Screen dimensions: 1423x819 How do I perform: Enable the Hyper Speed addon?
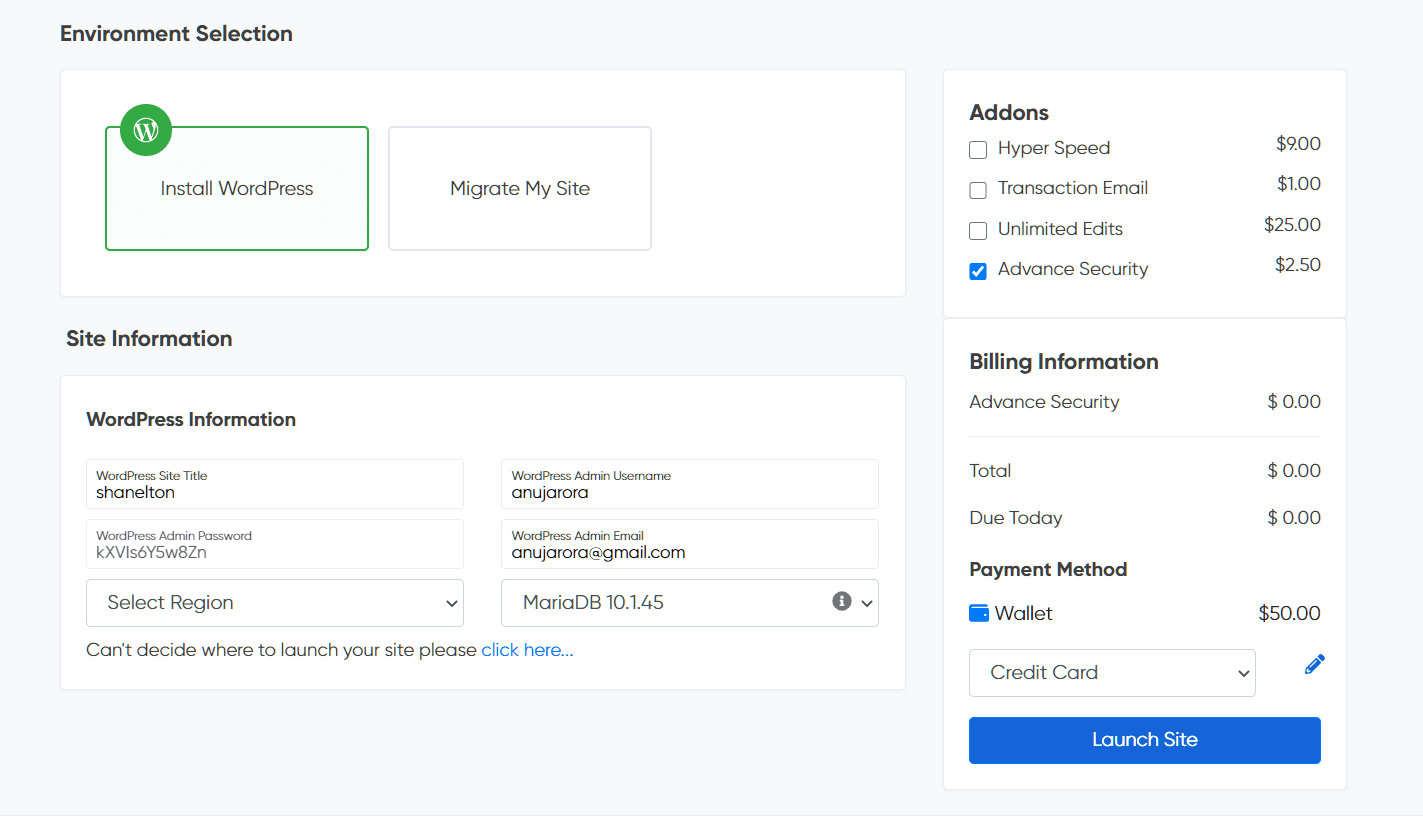coord(977,149)
